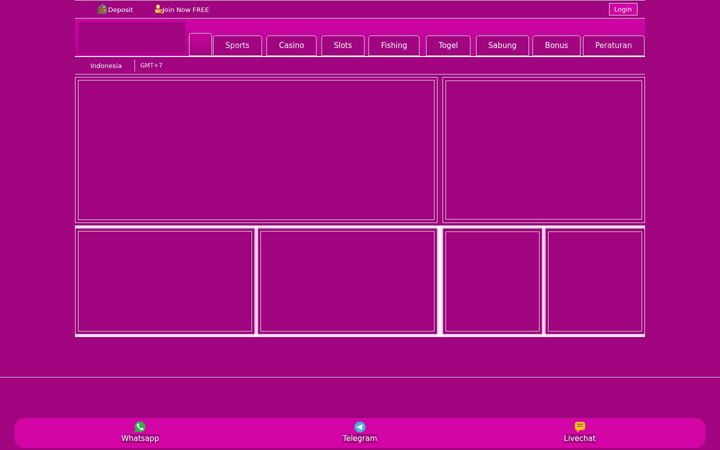Open the Bonus tab

(557, 45)
